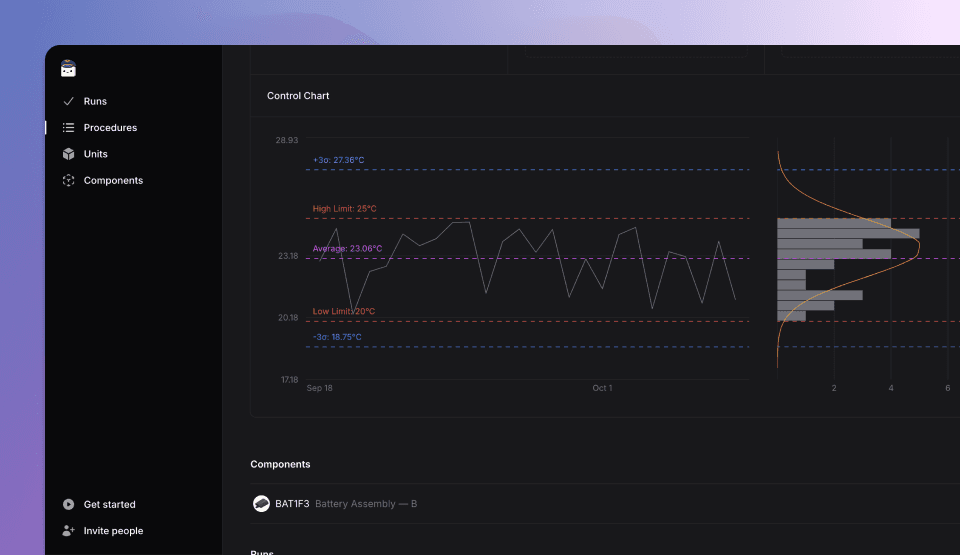Open the Units section
960x555 pixels.
(96, 154)
